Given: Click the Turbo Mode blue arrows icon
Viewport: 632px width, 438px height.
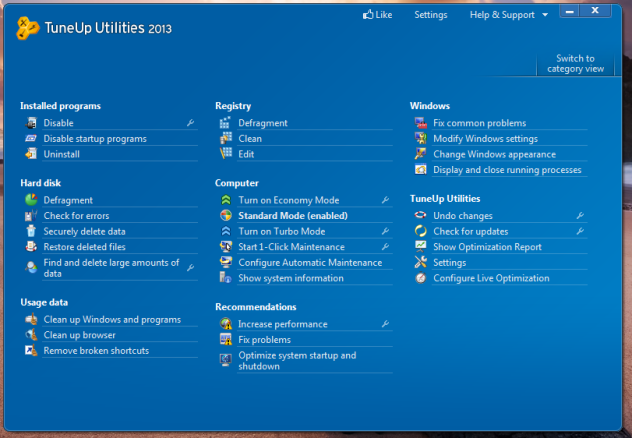Looking at the screenshot, I should pyautogui.click(x=226, y=231).
